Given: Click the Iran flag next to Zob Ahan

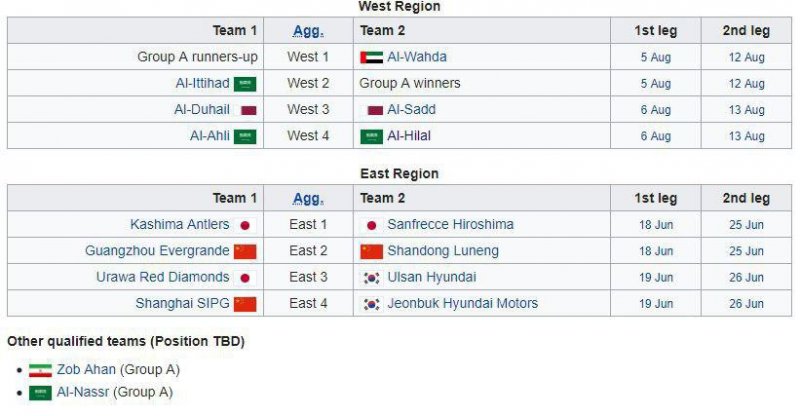Looking at the screenshot, I should (40, 370).
